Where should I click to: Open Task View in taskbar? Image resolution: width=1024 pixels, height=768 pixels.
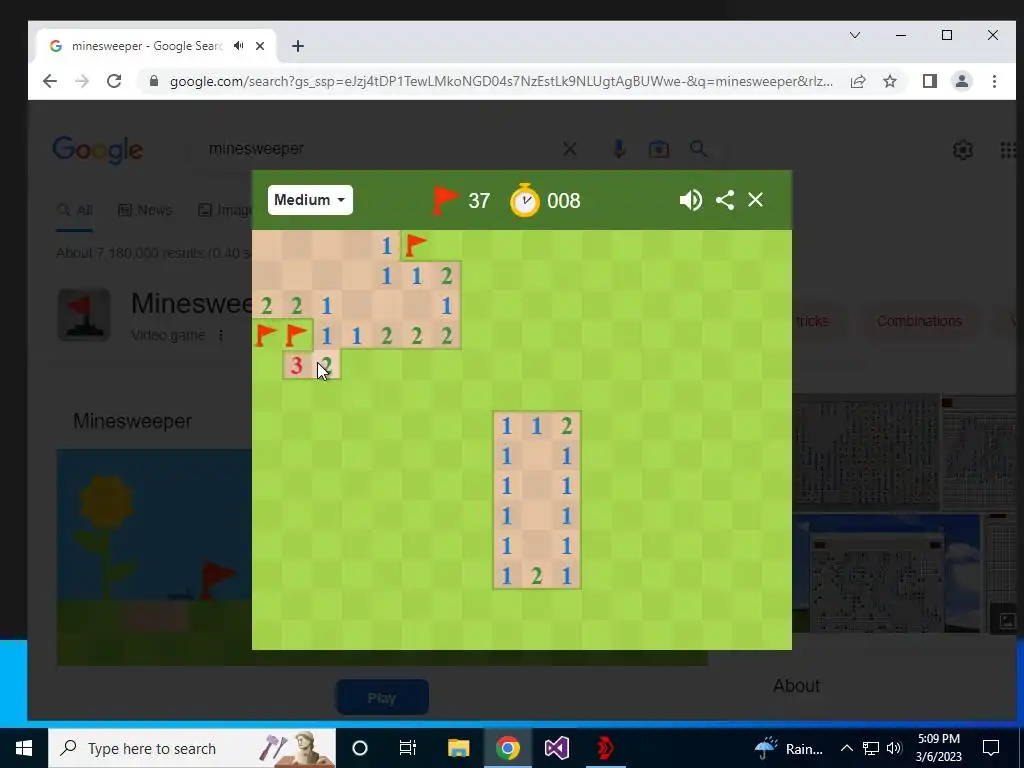408,748
